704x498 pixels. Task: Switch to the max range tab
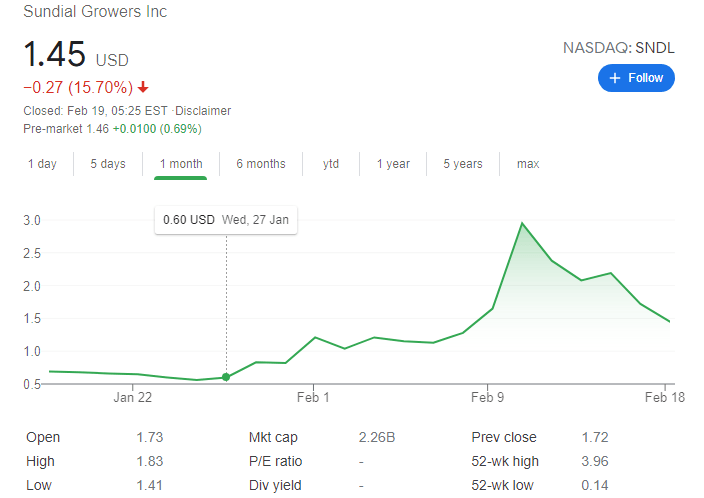pos(528,164)
